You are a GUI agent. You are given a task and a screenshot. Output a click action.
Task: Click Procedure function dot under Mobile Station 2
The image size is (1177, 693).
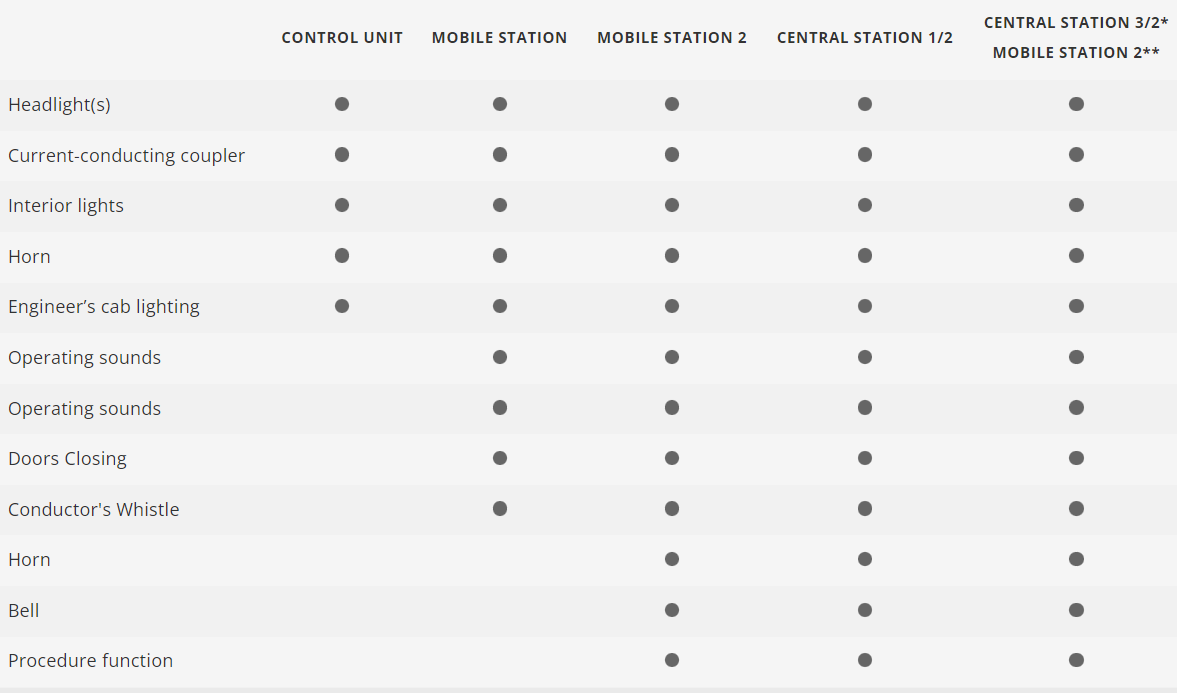(672, 660)
